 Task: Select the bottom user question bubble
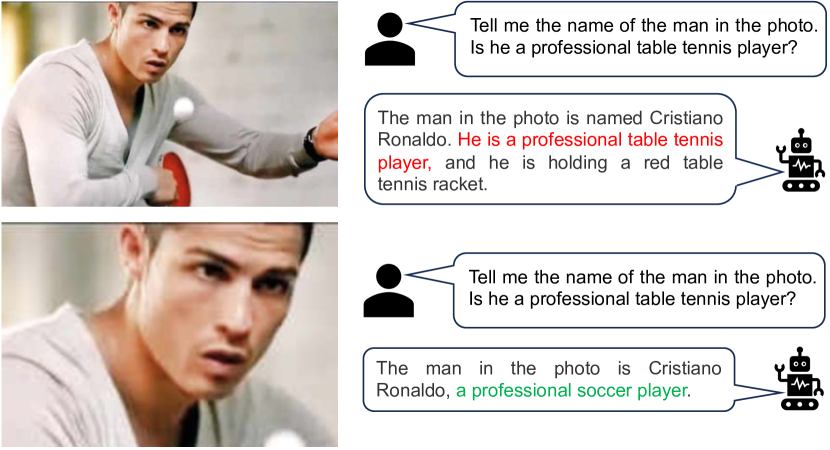(639, 290)
